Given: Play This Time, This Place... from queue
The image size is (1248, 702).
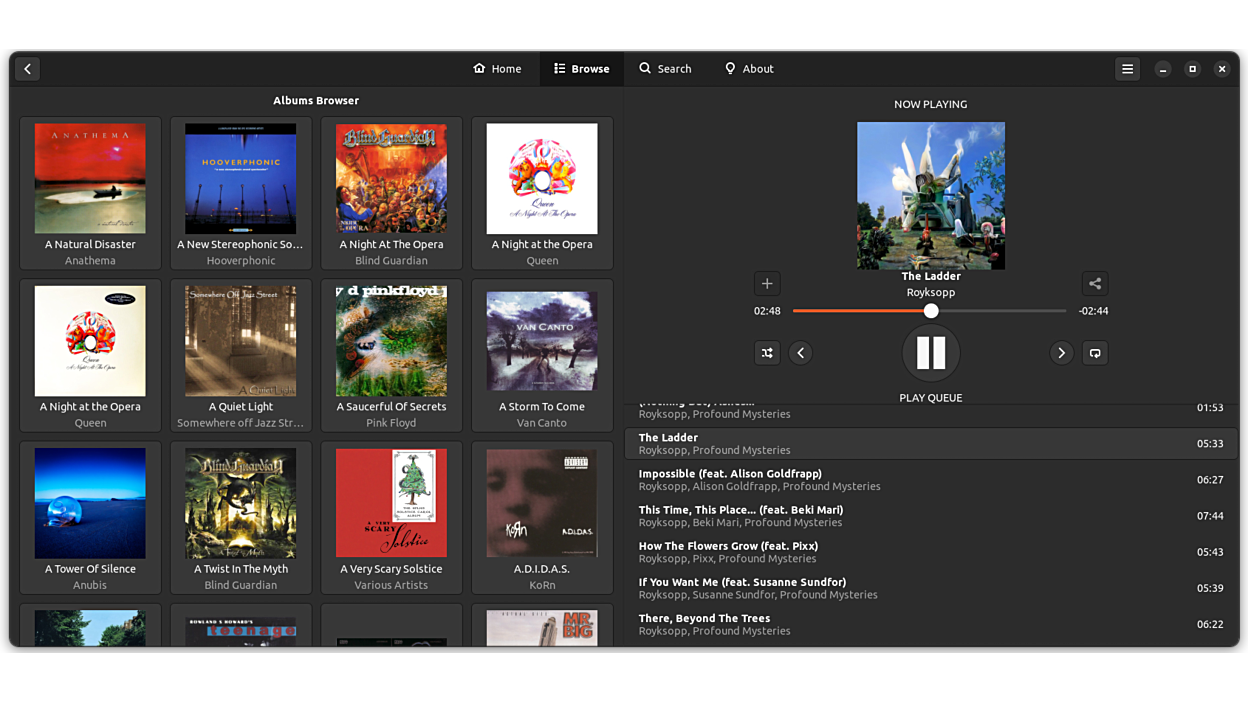Looking at the screenshot, I should click(x=931, y=516).
